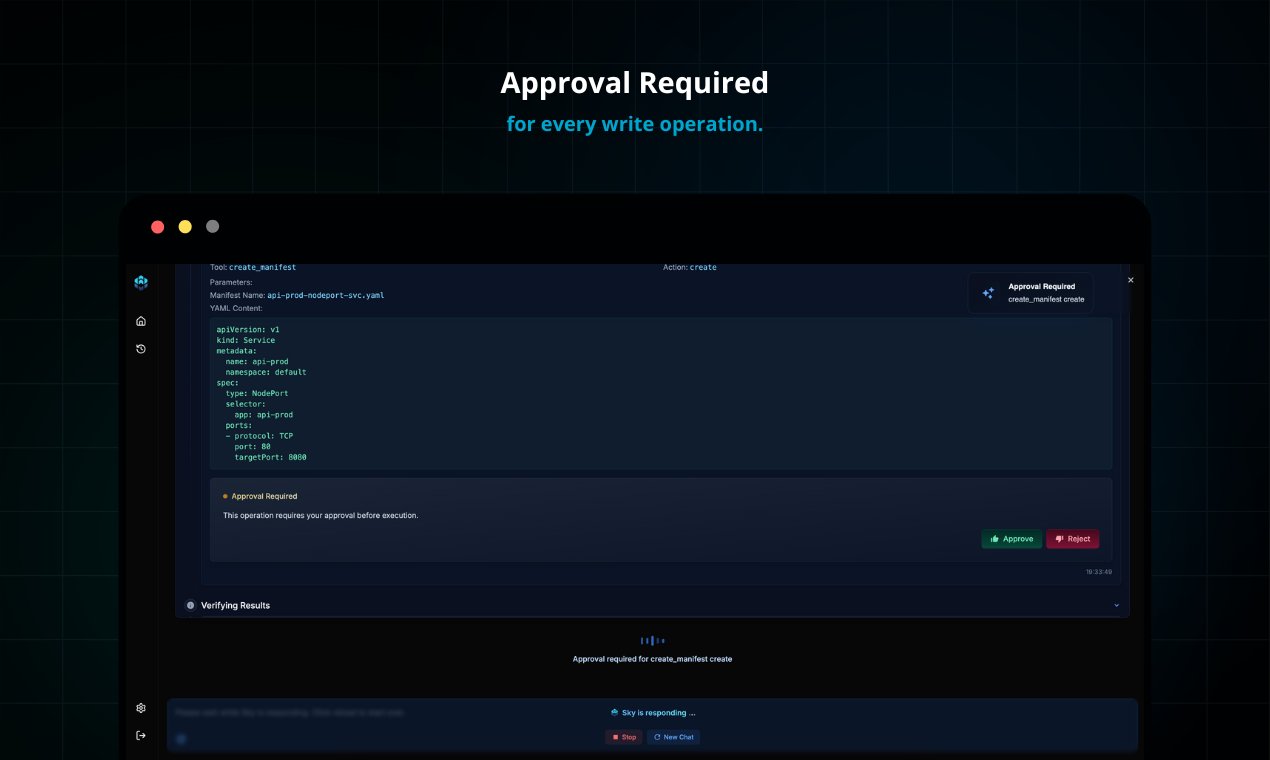This screenshot has width=1270, height=760.
Task: Click the manifest name api-prod-nodeport-svc.yaml
Action: coord(325,296)
